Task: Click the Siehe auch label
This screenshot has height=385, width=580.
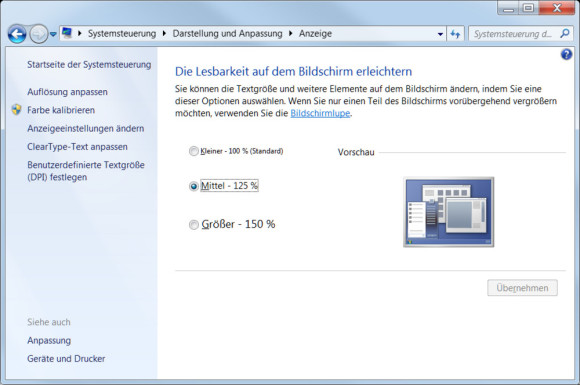Action: (x=48, y=322)
